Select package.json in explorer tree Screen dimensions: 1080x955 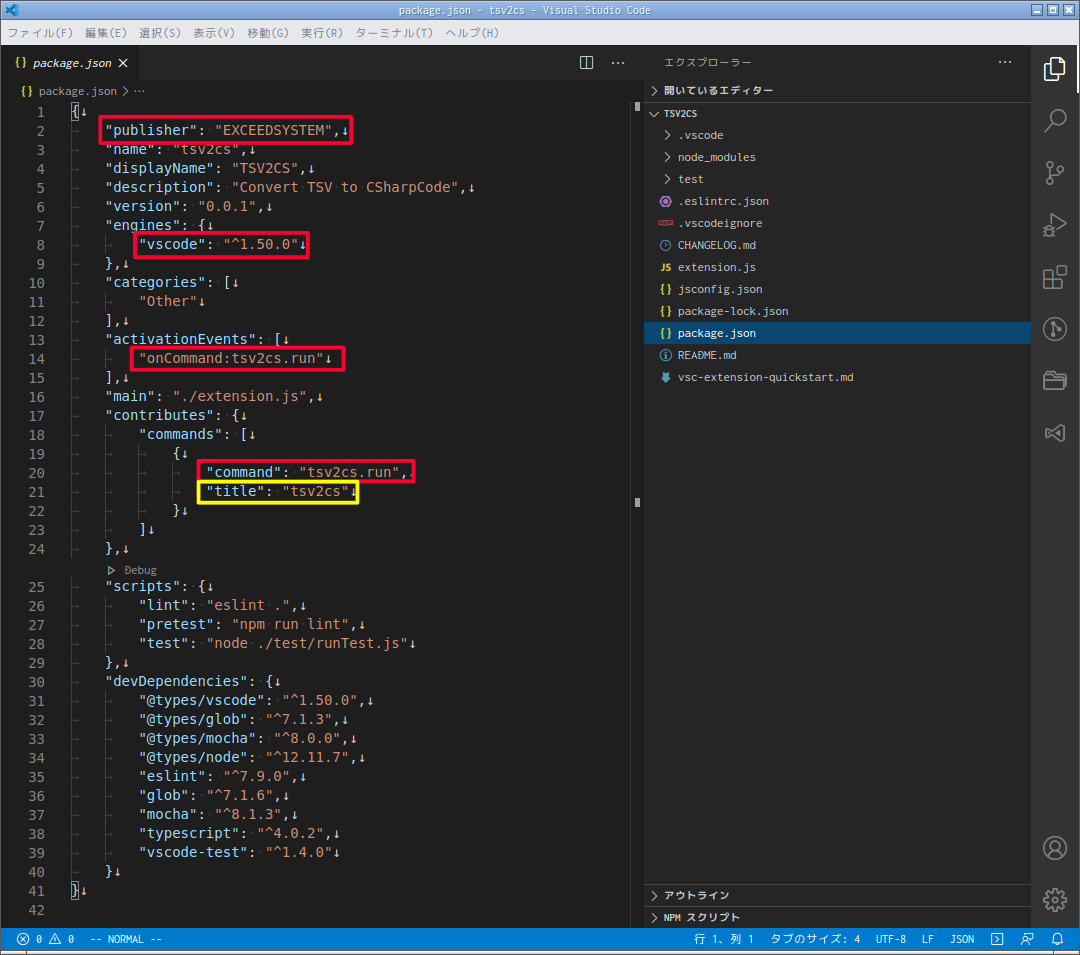[x=837, y=333]
